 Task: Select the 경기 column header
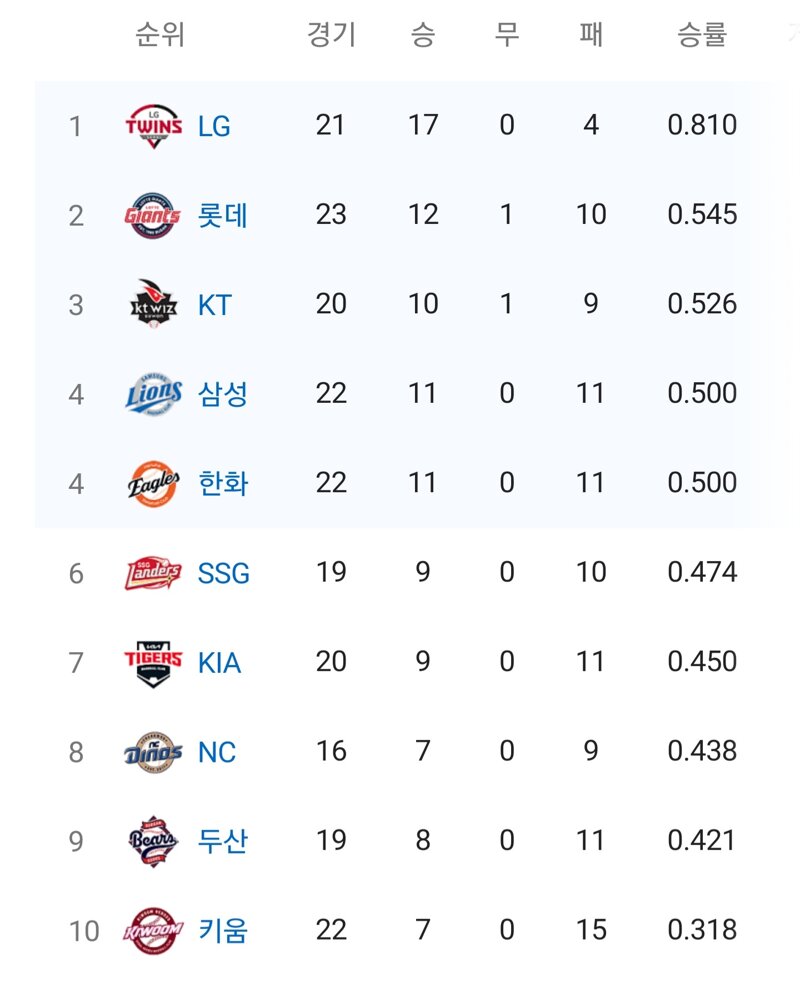coord(331,34)
